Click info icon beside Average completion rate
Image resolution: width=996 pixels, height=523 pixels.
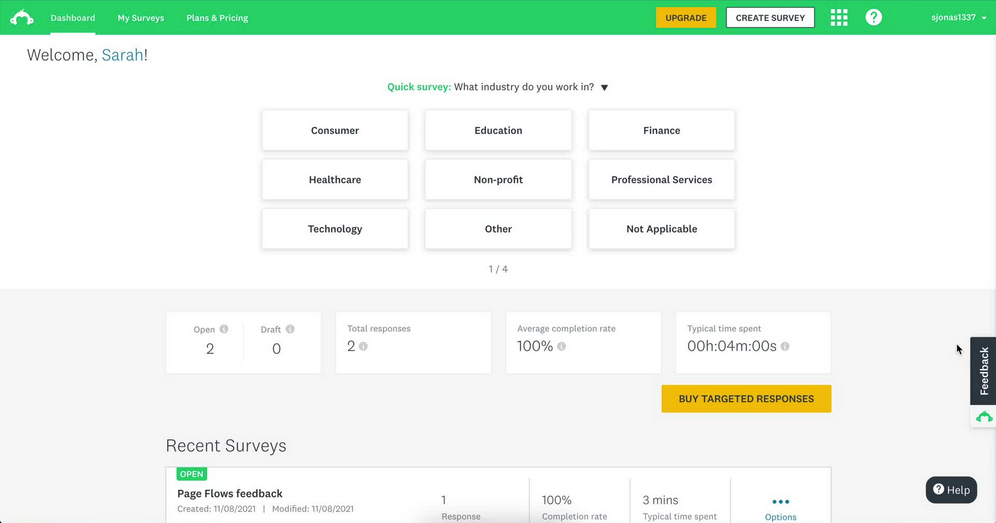point(562,347)
